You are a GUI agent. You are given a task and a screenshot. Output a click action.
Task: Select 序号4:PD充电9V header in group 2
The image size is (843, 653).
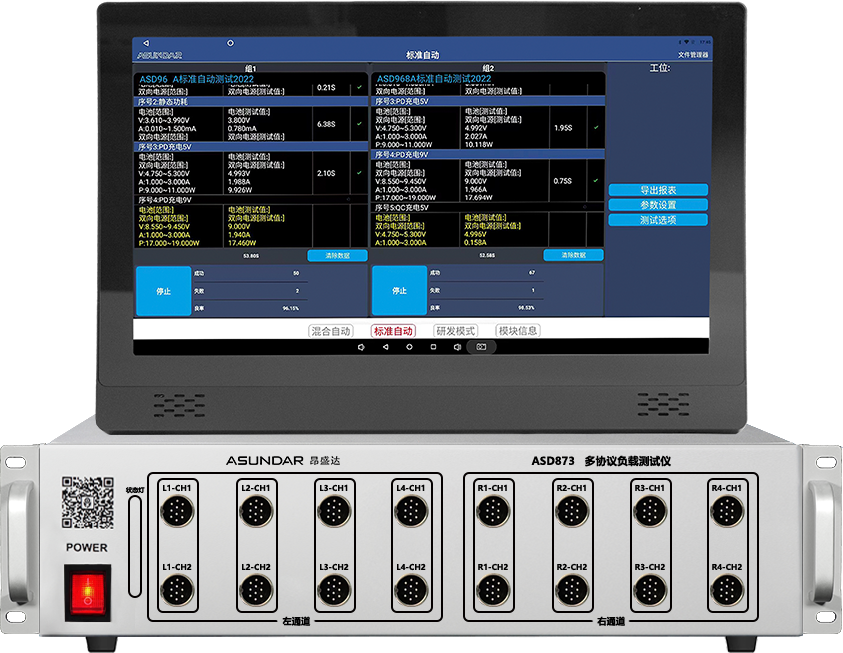[x=488, y=154]
